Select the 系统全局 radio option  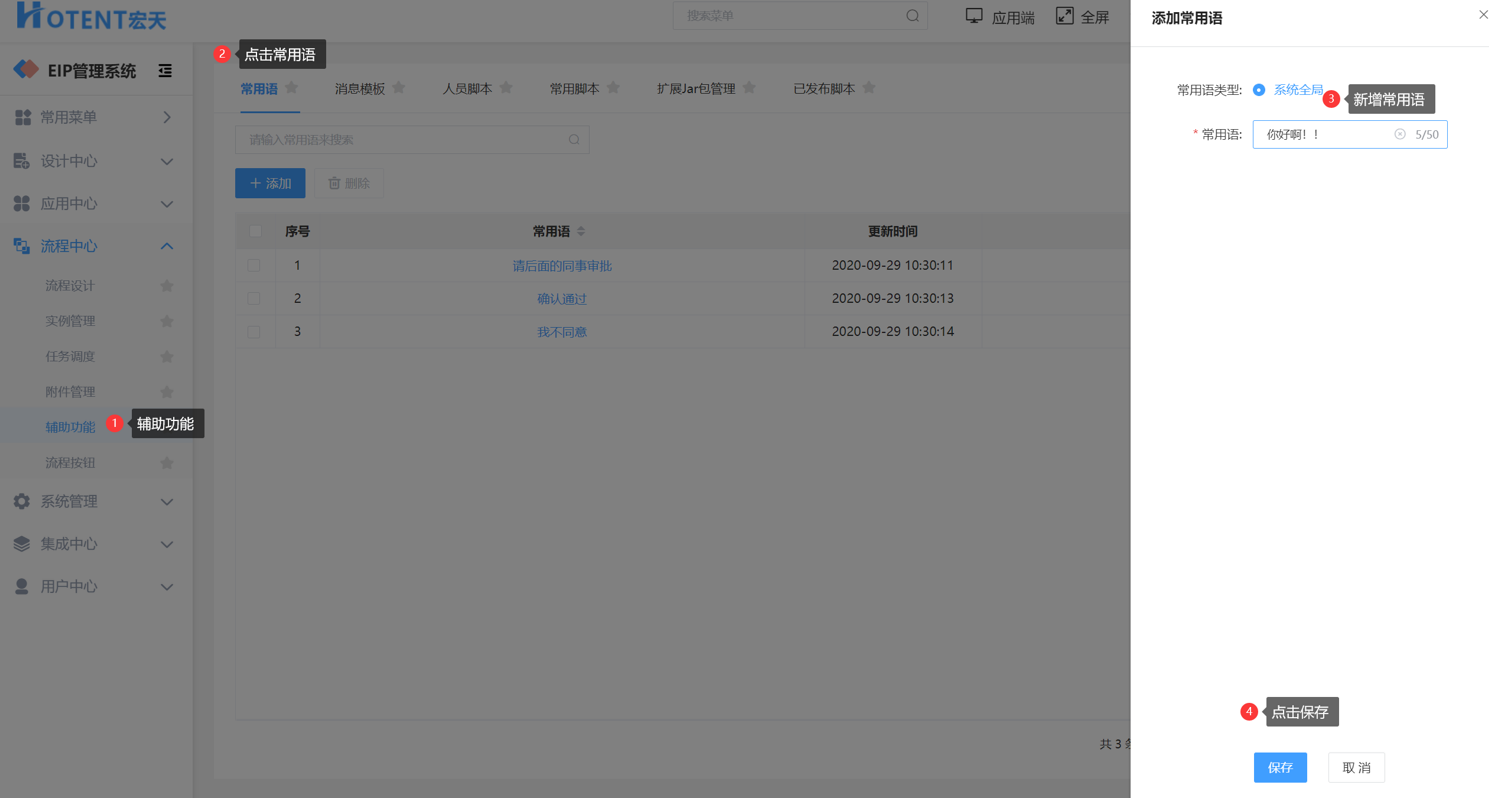1259,90
